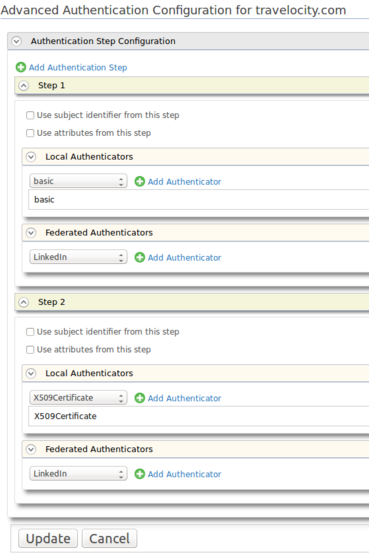Toggle Step 2 Local Authenticators section chevron
This screenshot has height=557, width=369.
[31, 373]
